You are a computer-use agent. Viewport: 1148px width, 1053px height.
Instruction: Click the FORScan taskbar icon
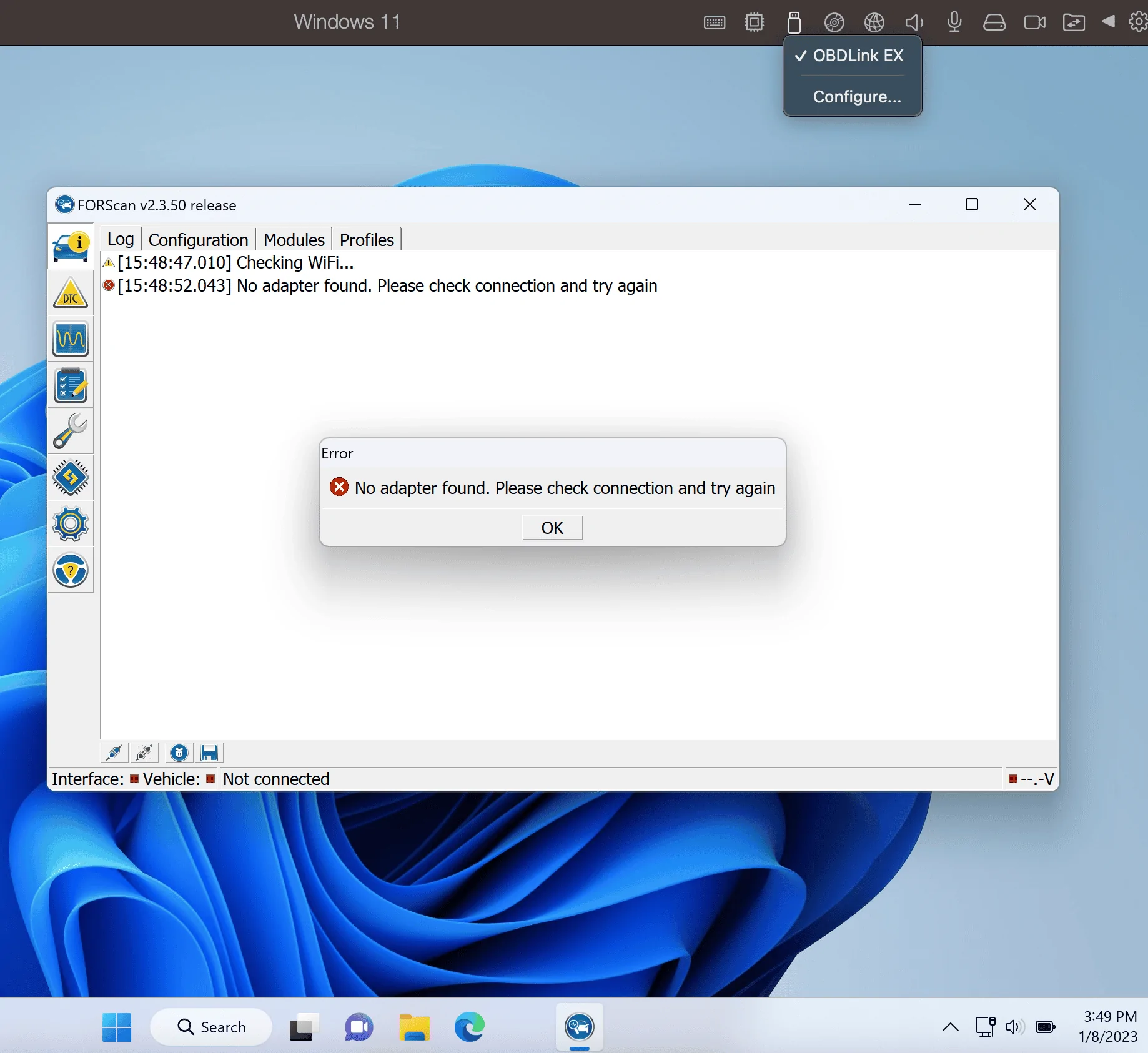[x=580, y=1027]
